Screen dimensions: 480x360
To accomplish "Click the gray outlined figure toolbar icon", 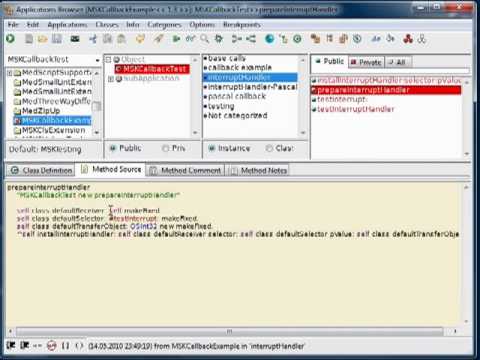I will pos(422,39).
